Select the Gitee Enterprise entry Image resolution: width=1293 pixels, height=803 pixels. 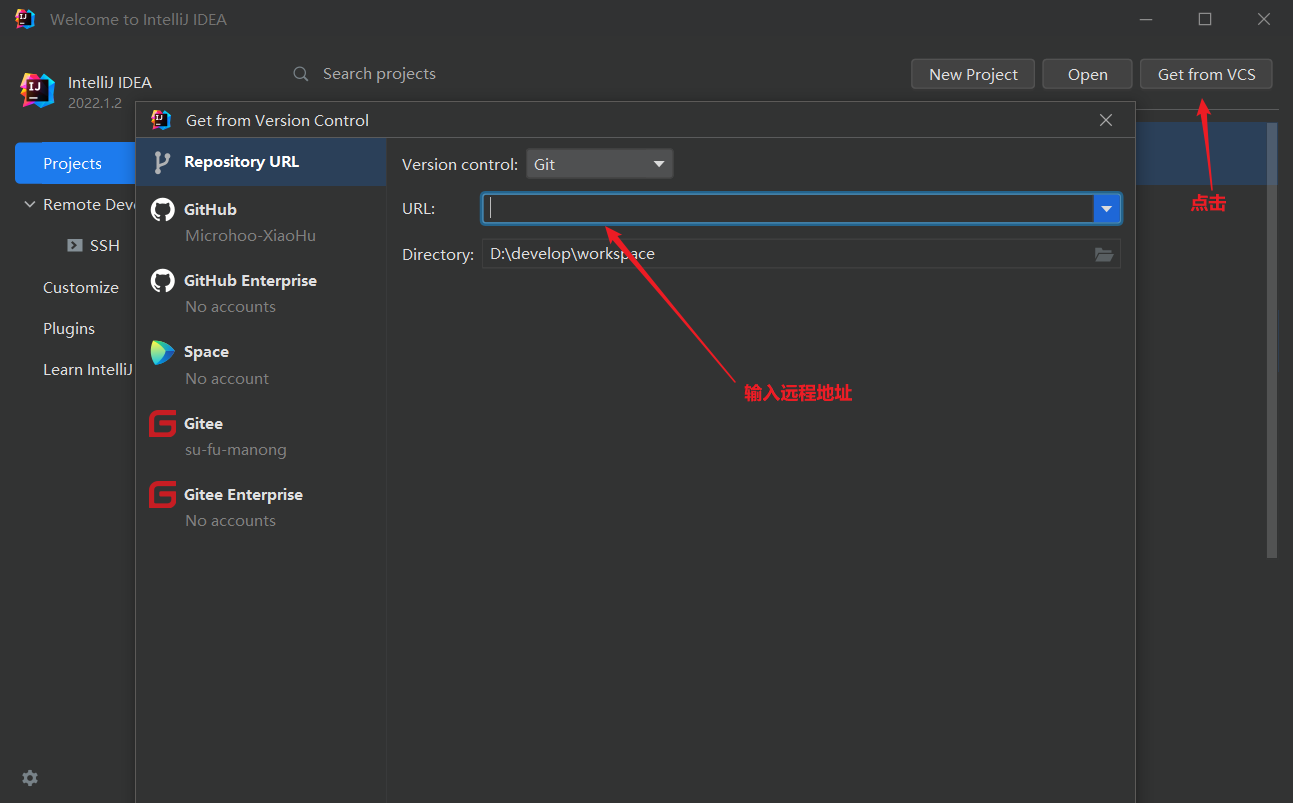tap(261, 507)
